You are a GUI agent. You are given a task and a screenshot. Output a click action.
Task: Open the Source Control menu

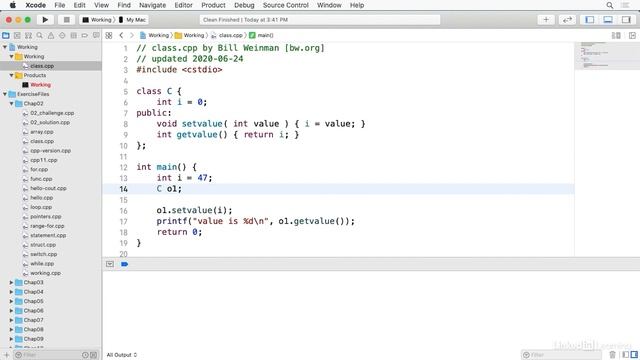[286, 5]
